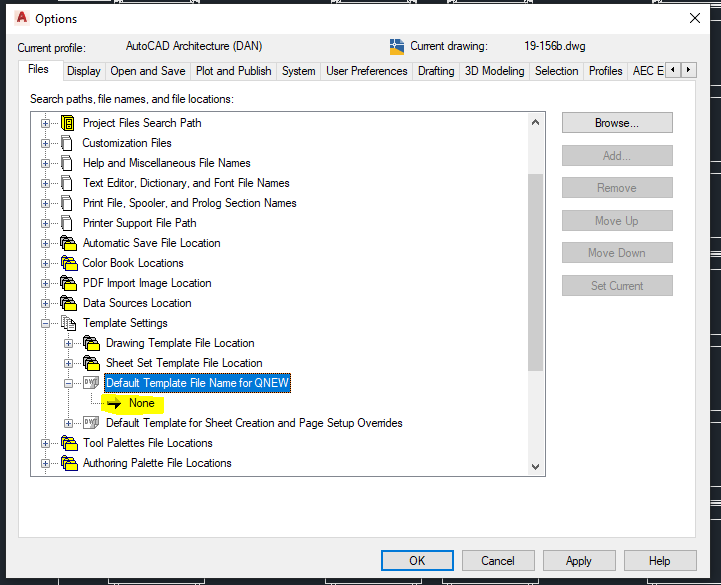Click the Text Editor, Dictionary icon
Viewport: 721px width, 585px height.
pyautogui.click(x=67, y=183)
